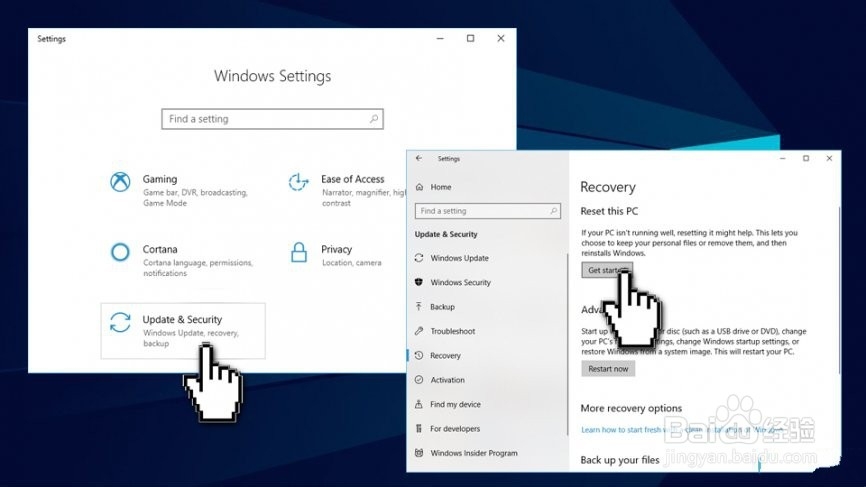
Task: Click the Find my device person icon
Action: point(419,404)
